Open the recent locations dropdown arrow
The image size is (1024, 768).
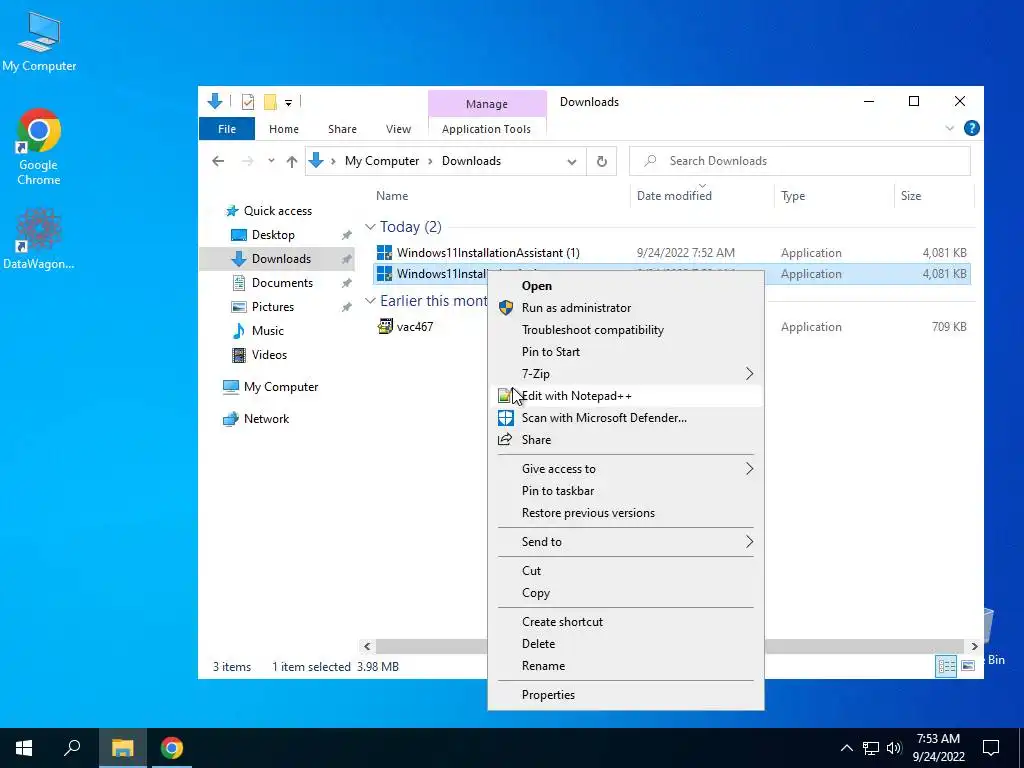tap(271, 161)
